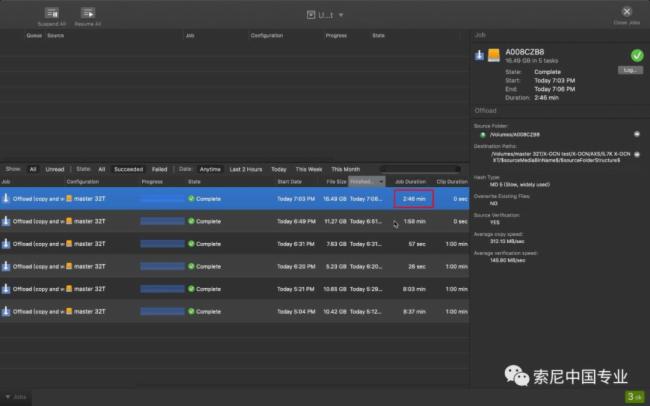Select the Last 2 Hours date filter
Viewport: 650px width, 406px height.
(x=245, y=169)
